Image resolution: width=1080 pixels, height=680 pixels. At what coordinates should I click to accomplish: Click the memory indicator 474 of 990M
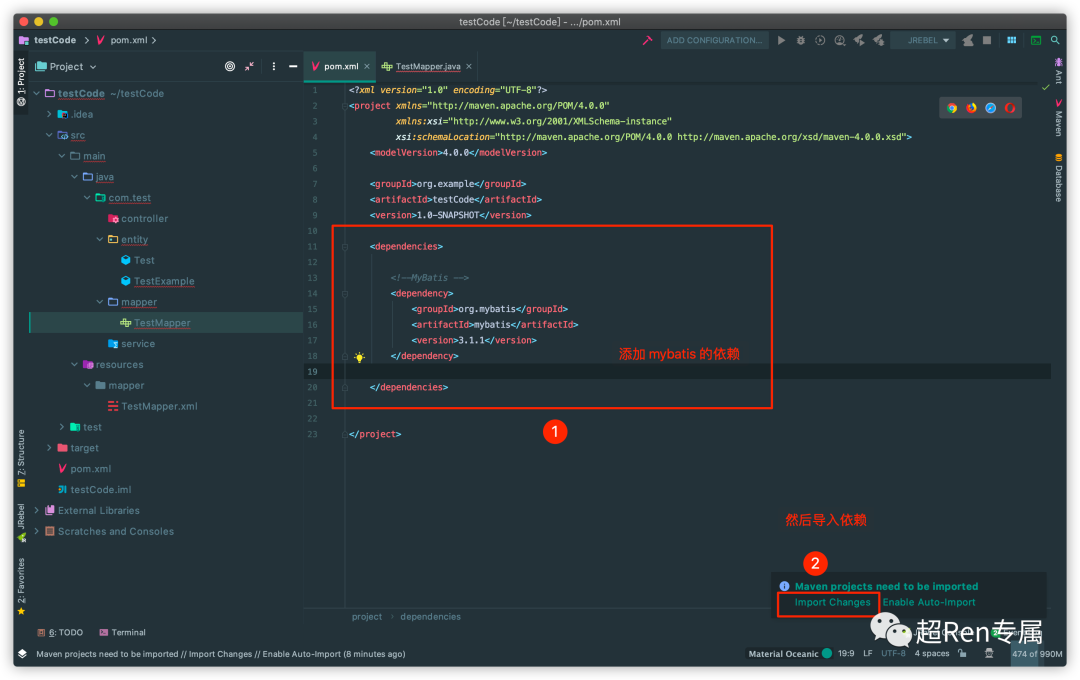coord(1037,654)
